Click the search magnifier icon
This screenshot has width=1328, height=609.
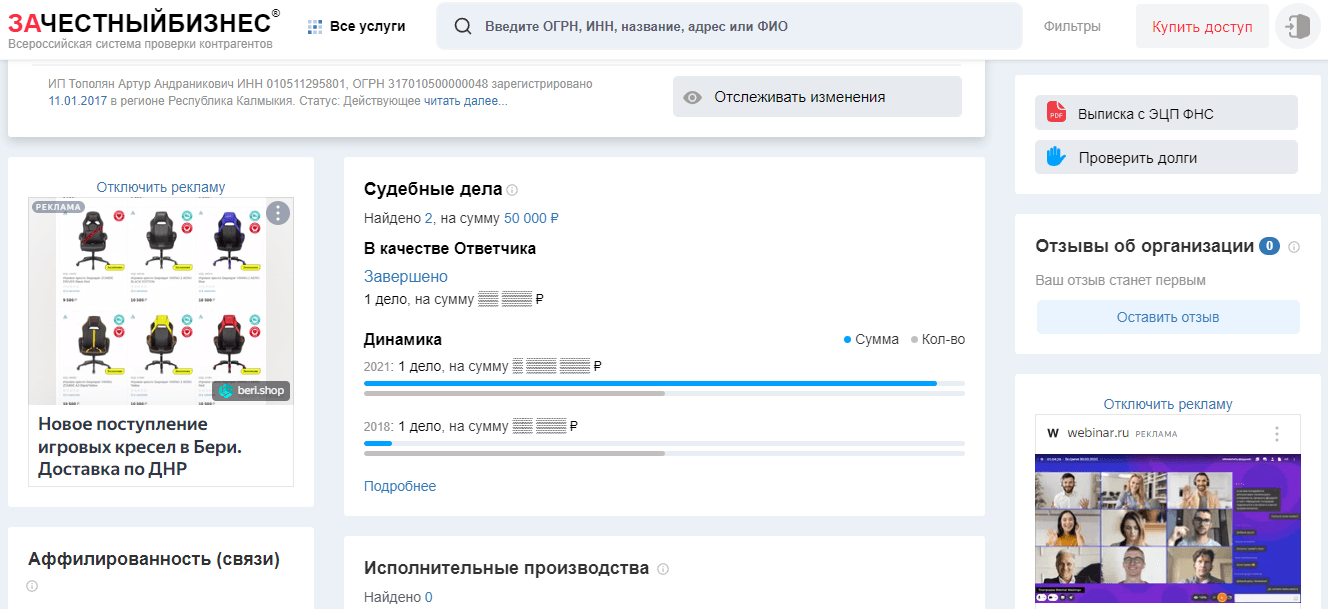tap(463, 26)
